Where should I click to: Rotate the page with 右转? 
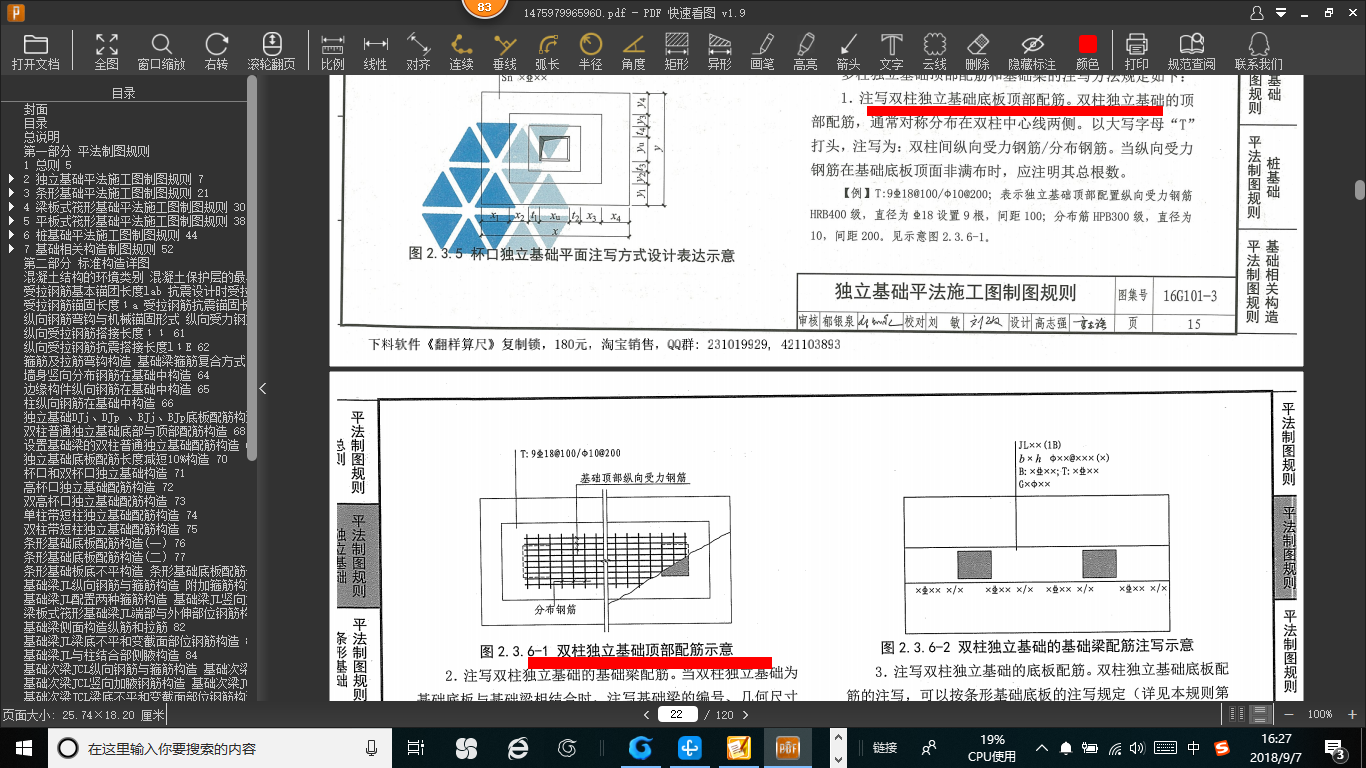click(x=216, y=51)
